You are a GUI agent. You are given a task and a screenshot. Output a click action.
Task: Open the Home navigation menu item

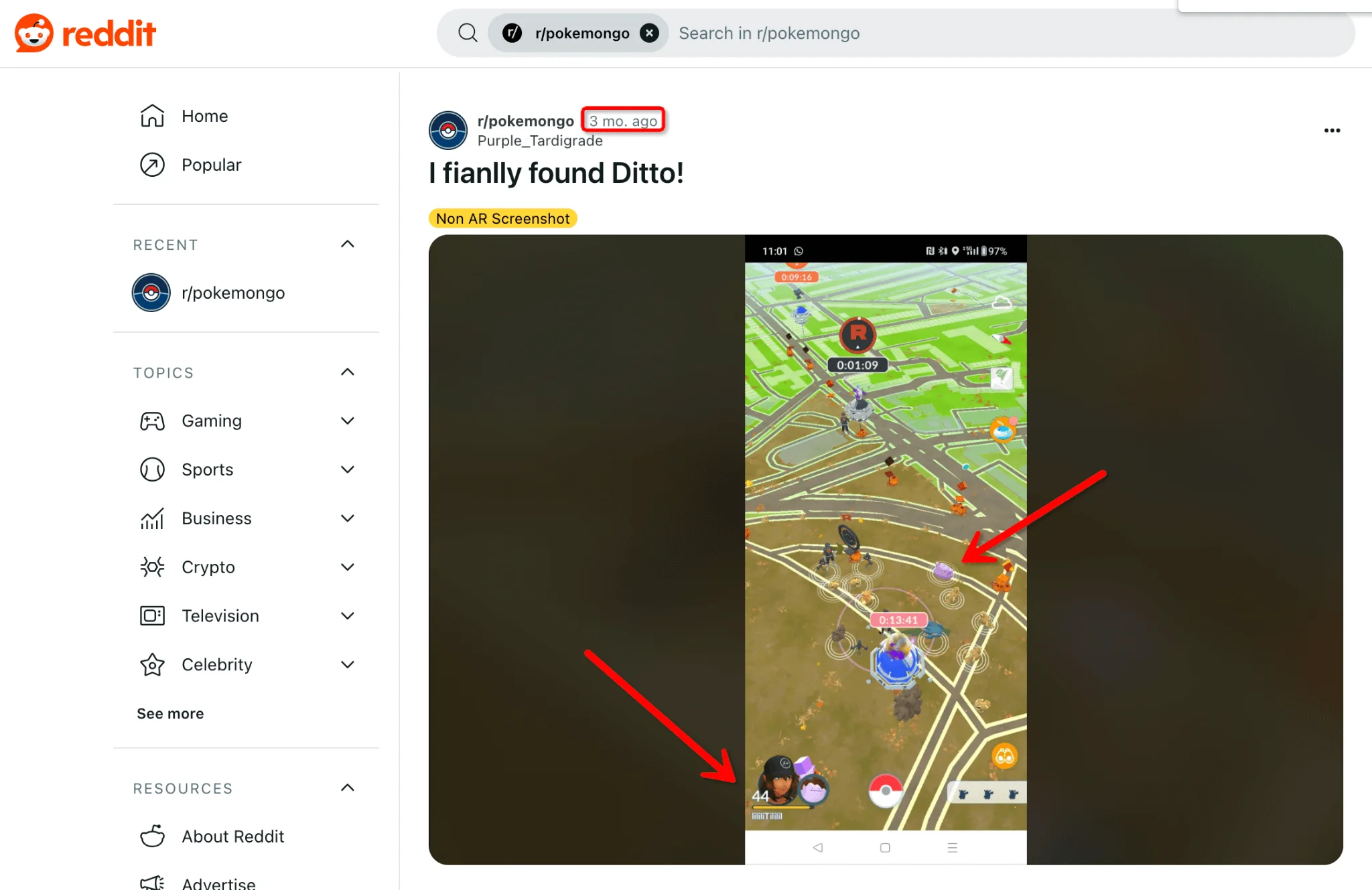204,116
